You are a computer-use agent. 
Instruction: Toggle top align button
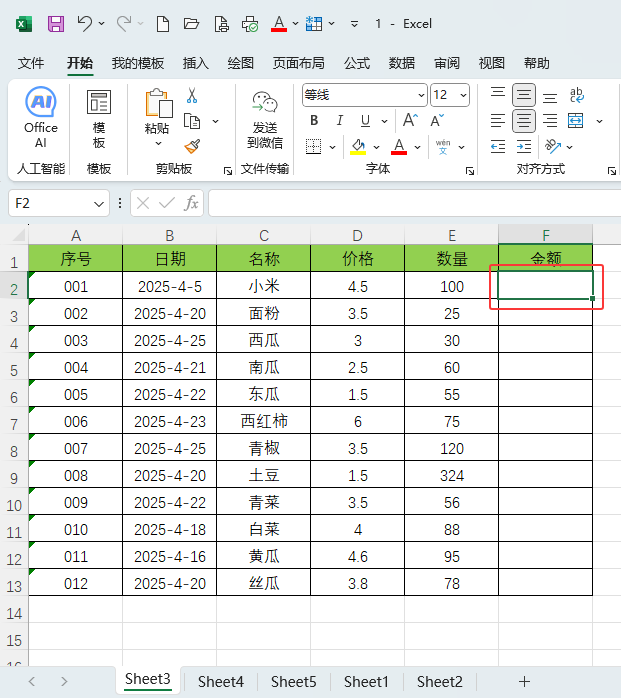click(498, 95)
